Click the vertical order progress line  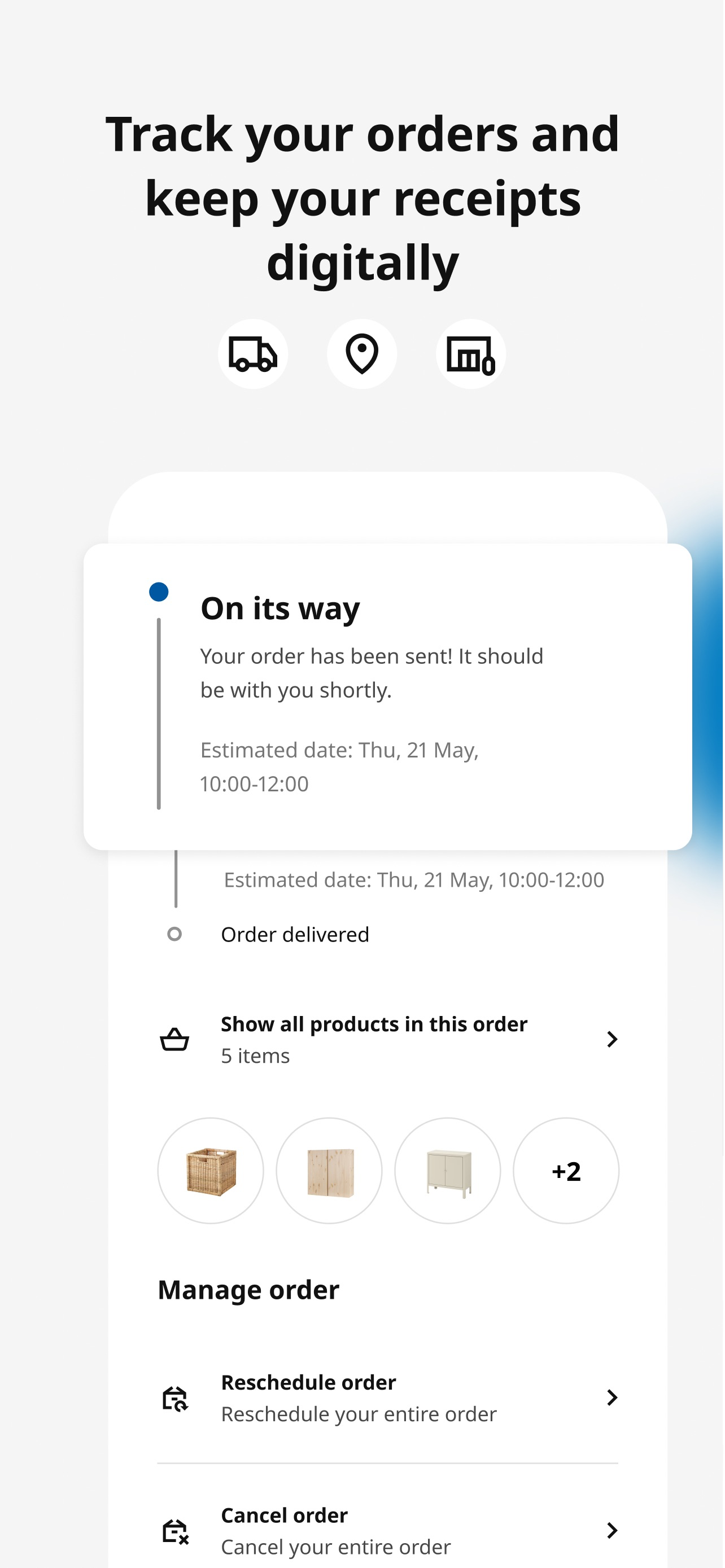point(158,712)
